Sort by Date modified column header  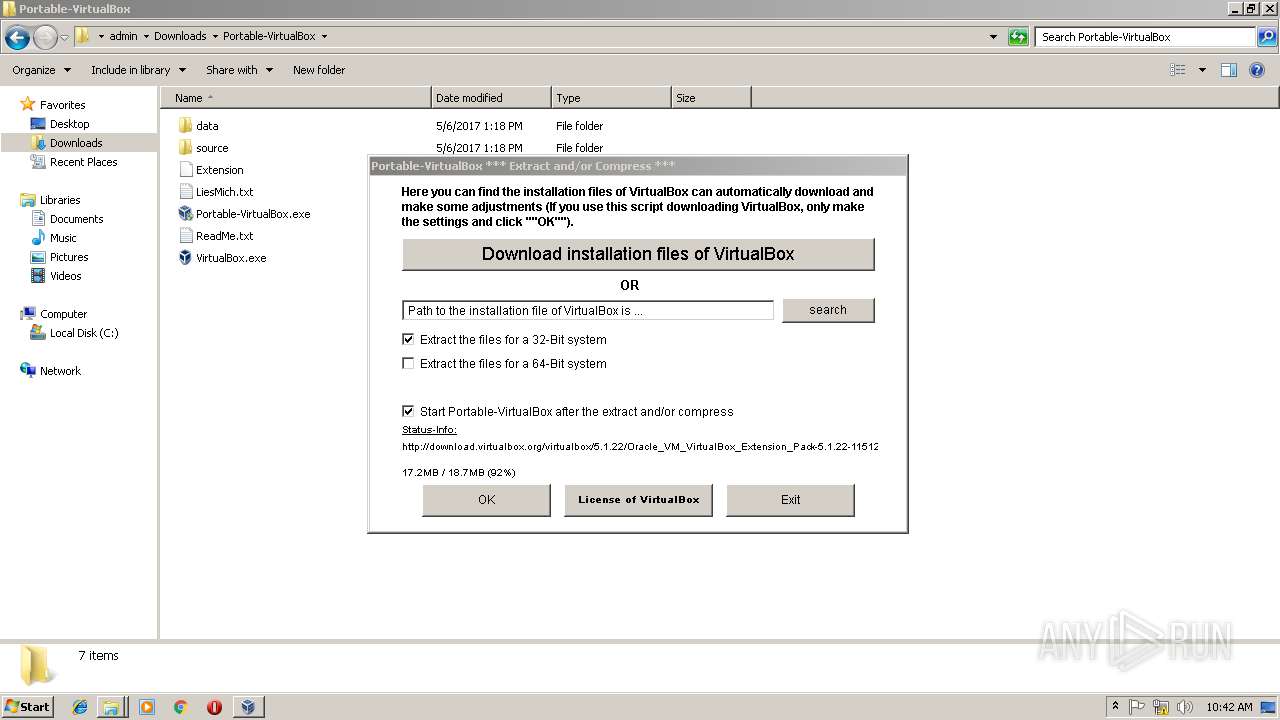491,98
